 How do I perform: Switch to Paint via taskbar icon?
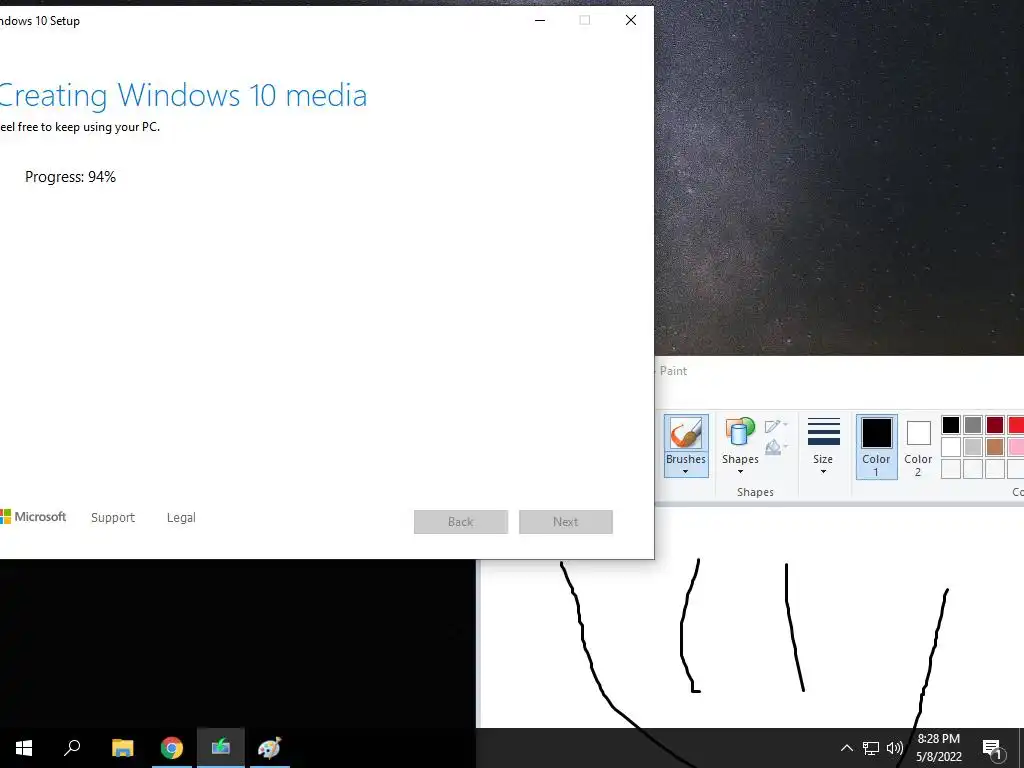coord(270,748)
